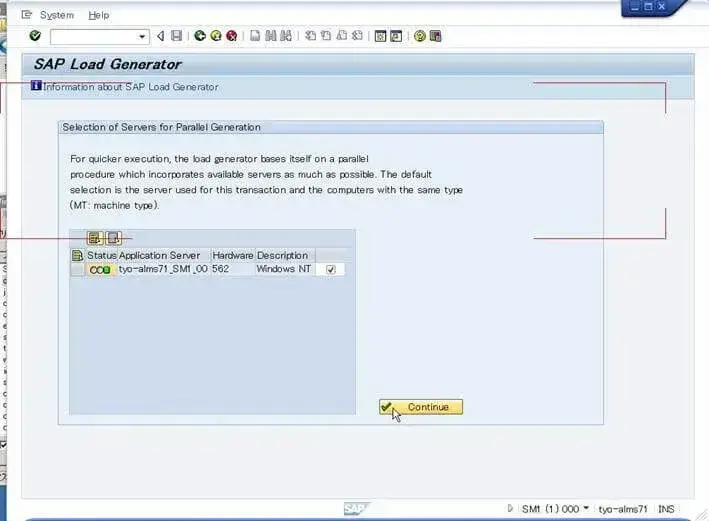Open the SAP window menu icon

[27, 15]
